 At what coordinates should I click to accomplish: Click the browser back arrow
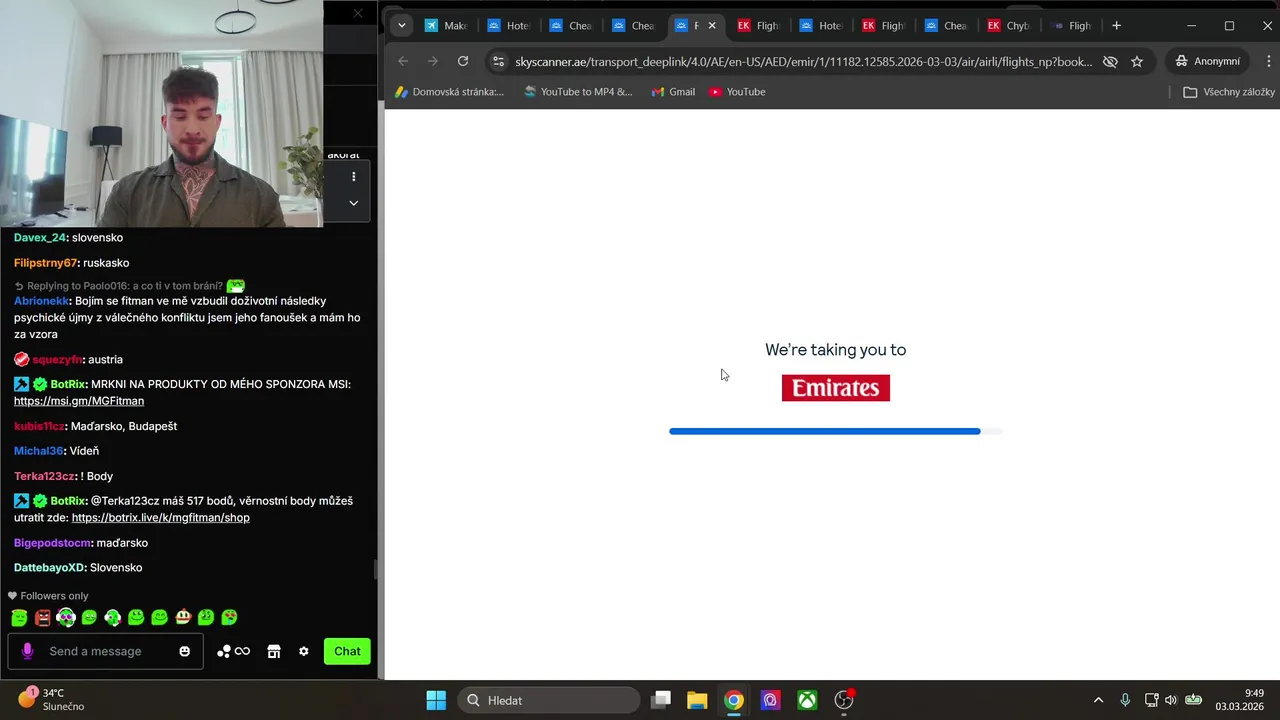(403, 61)
